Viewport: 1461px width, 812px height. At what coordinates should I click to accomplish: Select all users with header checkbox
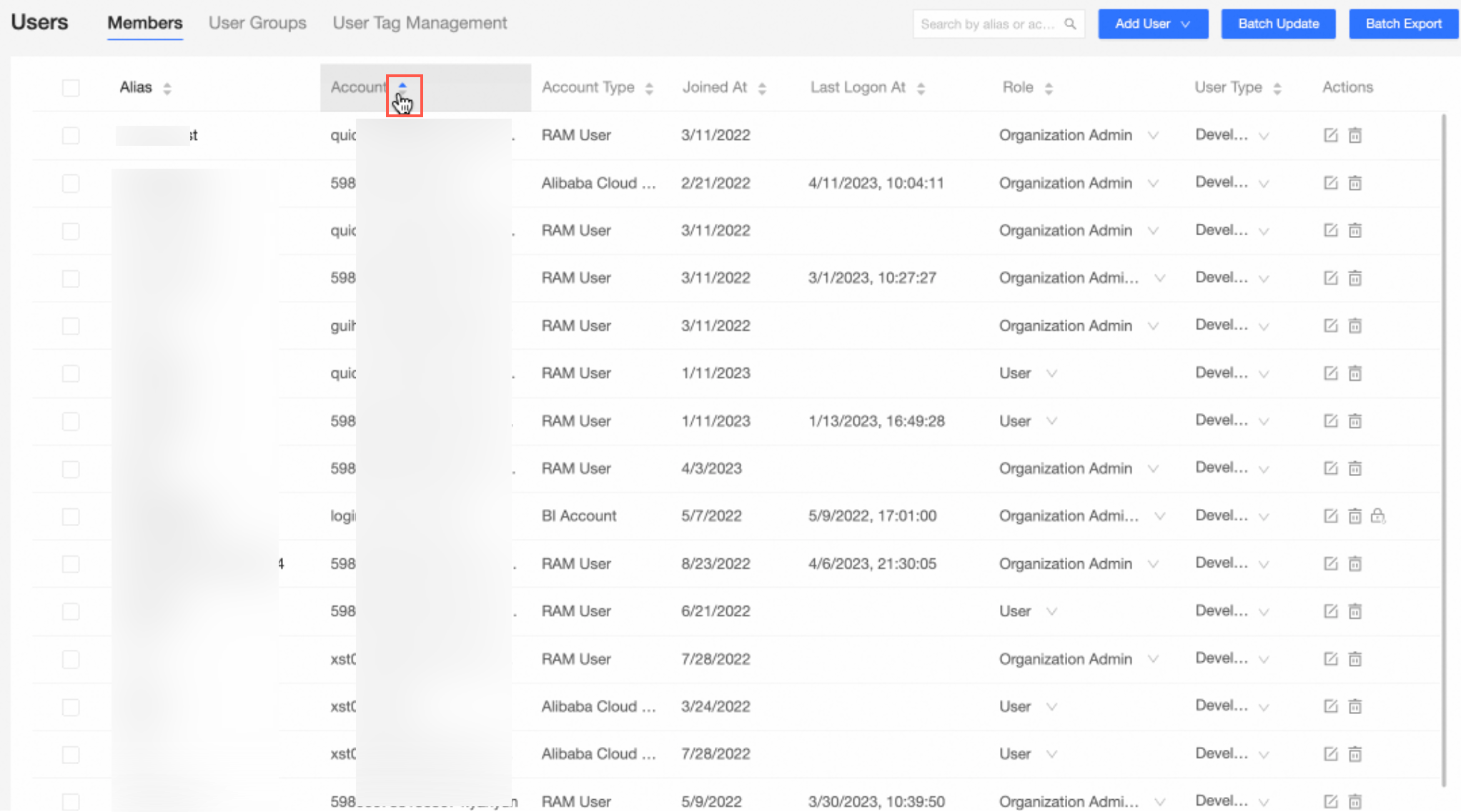point(71,88)
